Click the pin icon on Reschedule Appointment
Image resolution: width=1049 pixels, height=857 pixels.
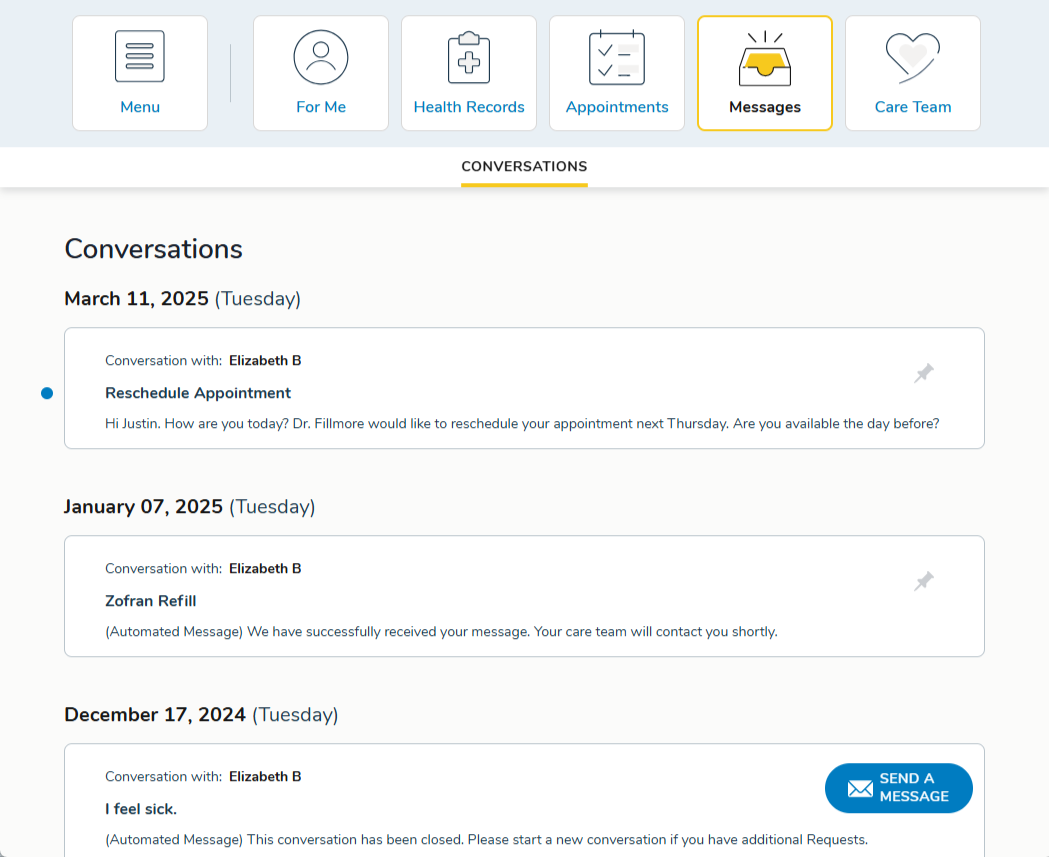tap(923, 372)
